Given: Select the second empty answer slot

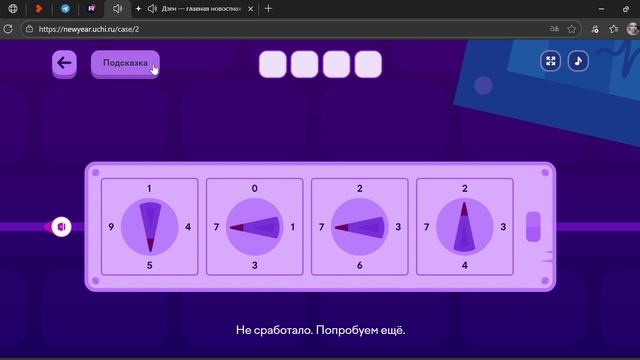Looking at the screenshot, I should pyautogui.click(x=304, y=64).
